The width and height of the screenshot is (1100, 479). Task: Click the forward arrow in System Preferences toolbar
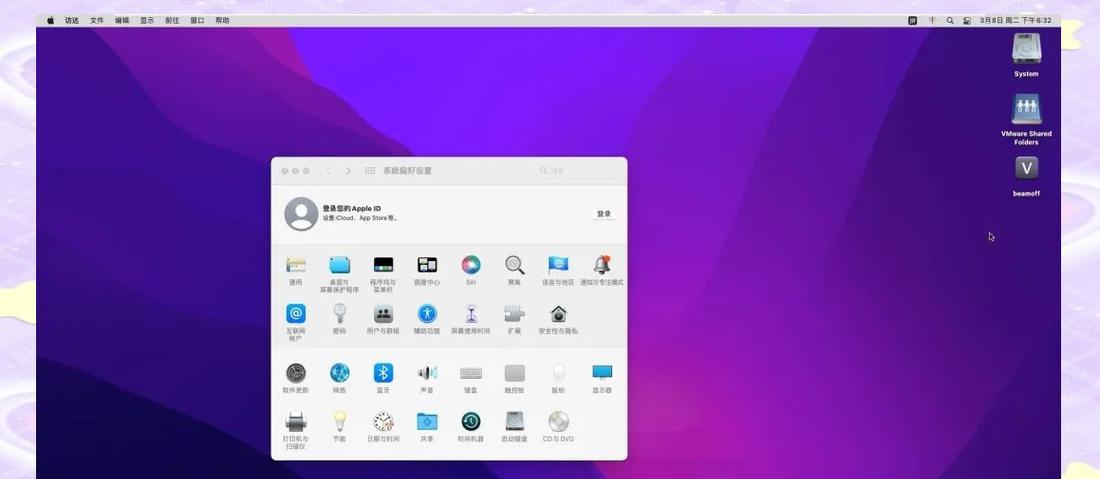tap(348, 171)
